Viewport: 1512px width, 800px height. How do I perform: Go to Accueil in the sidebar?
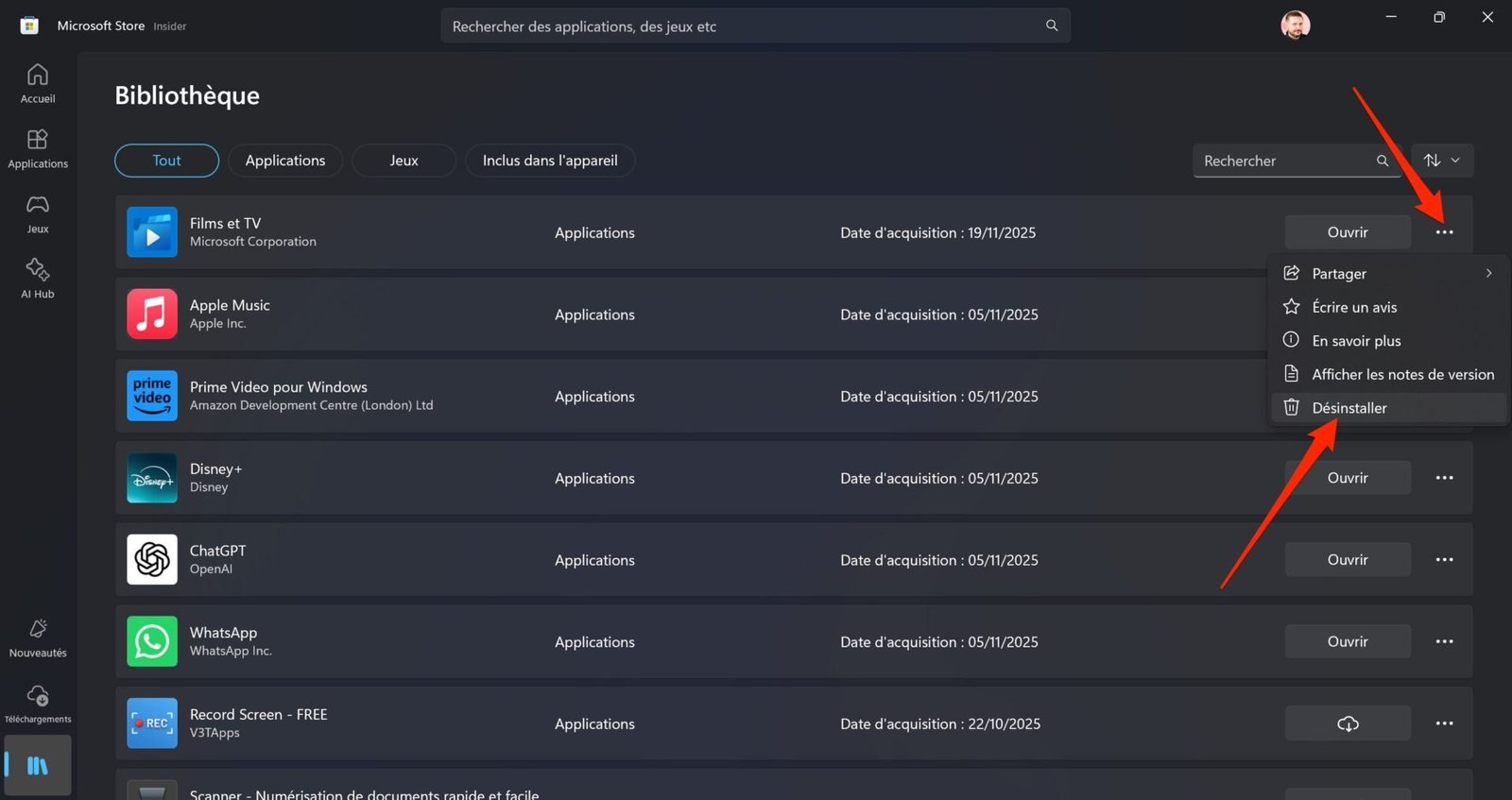(x=38, y=83)
